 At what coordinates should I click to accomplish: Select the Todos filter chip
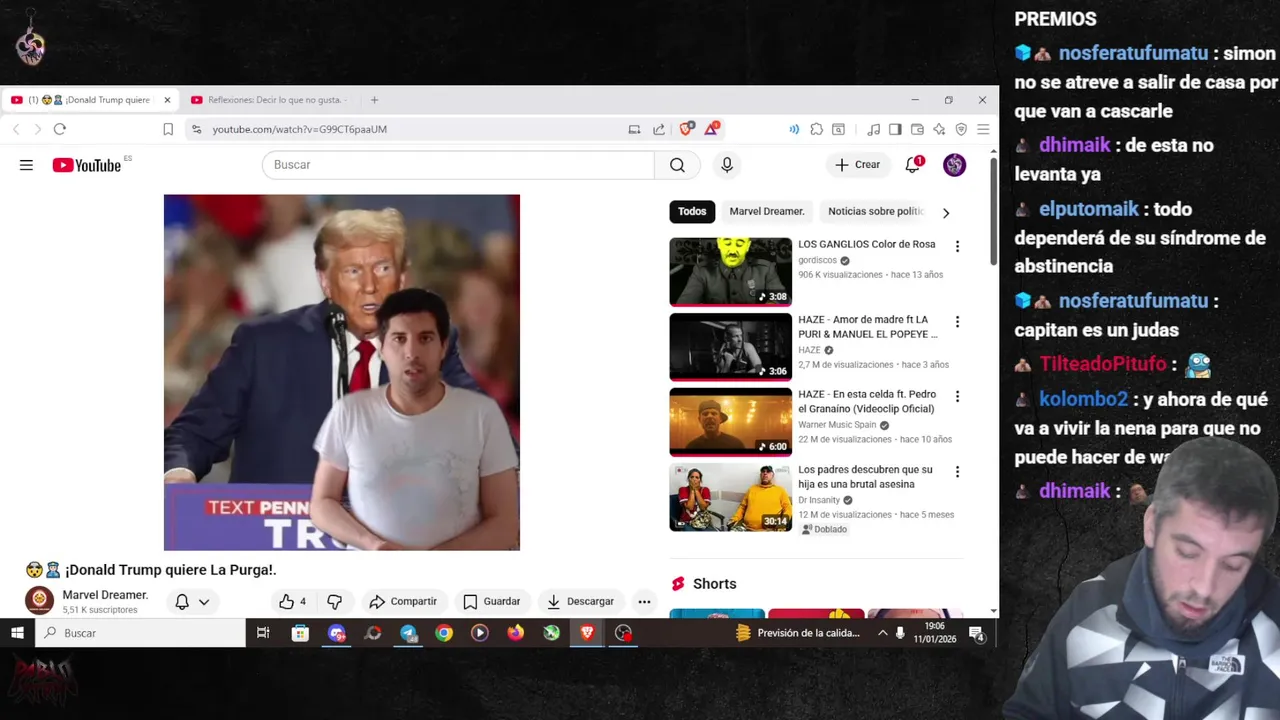click(692, 211)
